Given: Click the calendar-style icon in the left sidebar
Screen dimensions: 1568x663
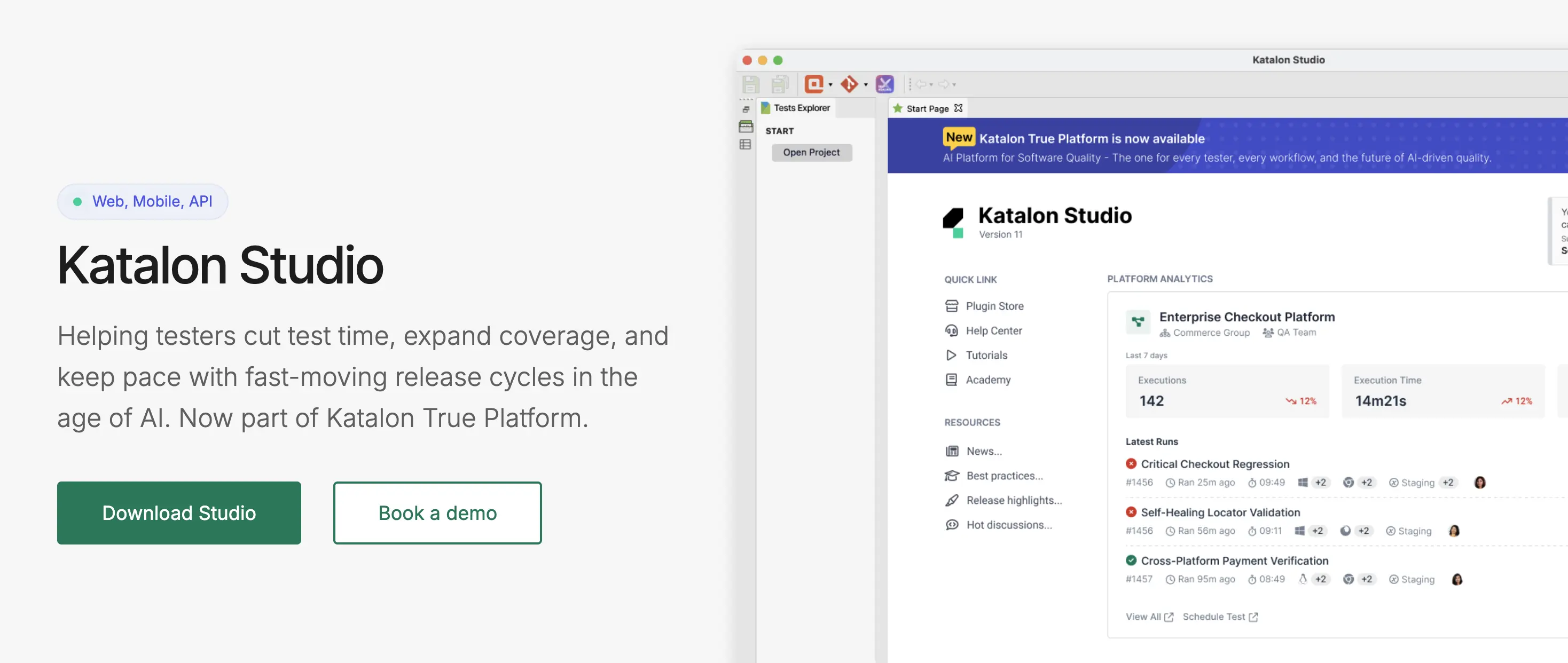Looking at the screenshot, I should (x=746, y=126).
